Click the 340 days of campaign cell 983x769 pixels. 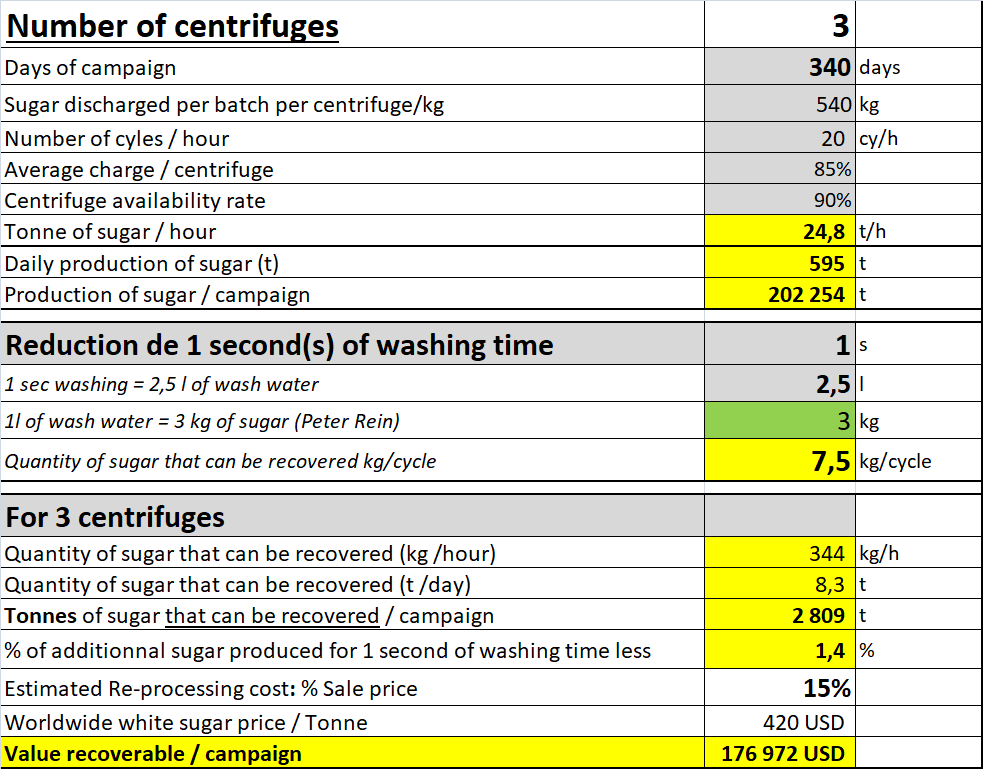780,68
